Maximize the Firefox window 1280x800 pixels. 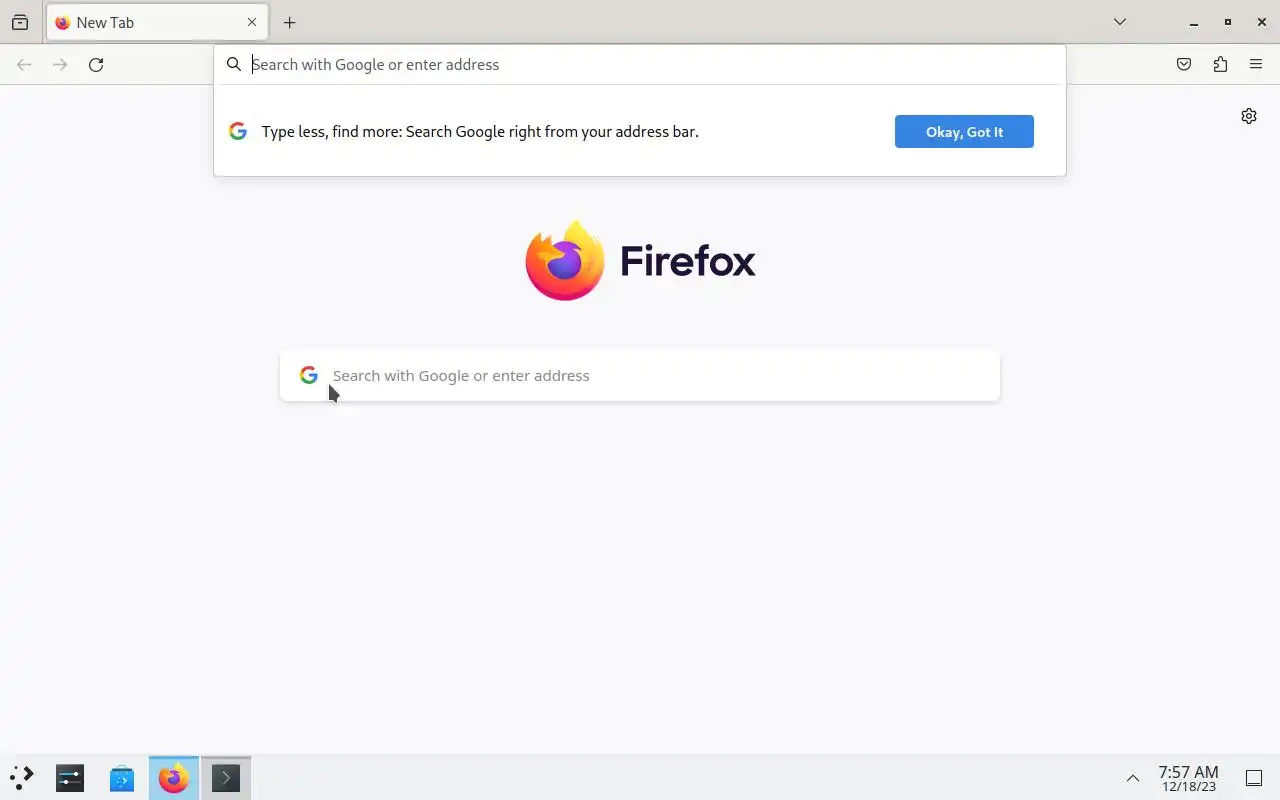coord(1228,22)
